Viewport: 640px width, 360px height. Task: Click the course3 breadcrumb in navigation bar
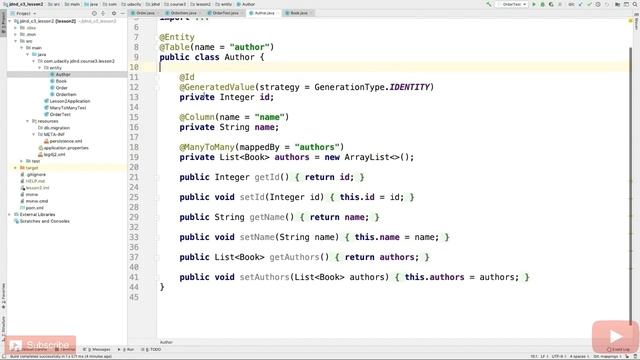(x=175, y=4)
